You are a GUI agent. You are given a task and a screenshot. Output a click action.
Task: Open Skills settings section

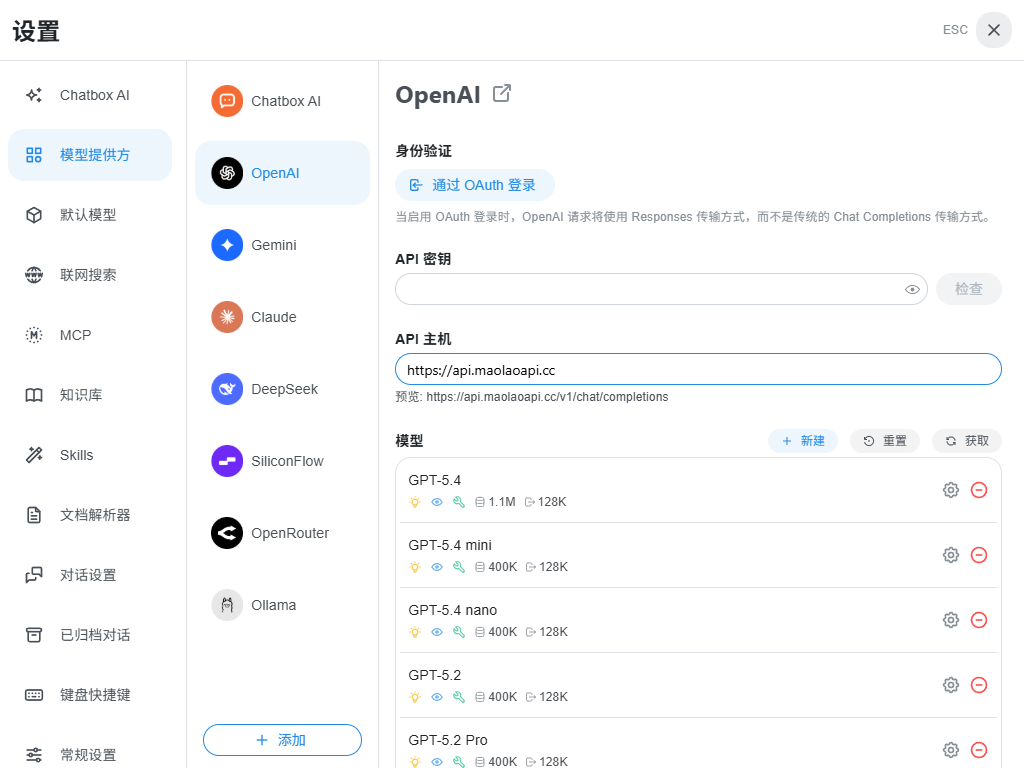(x=89, y=455)
